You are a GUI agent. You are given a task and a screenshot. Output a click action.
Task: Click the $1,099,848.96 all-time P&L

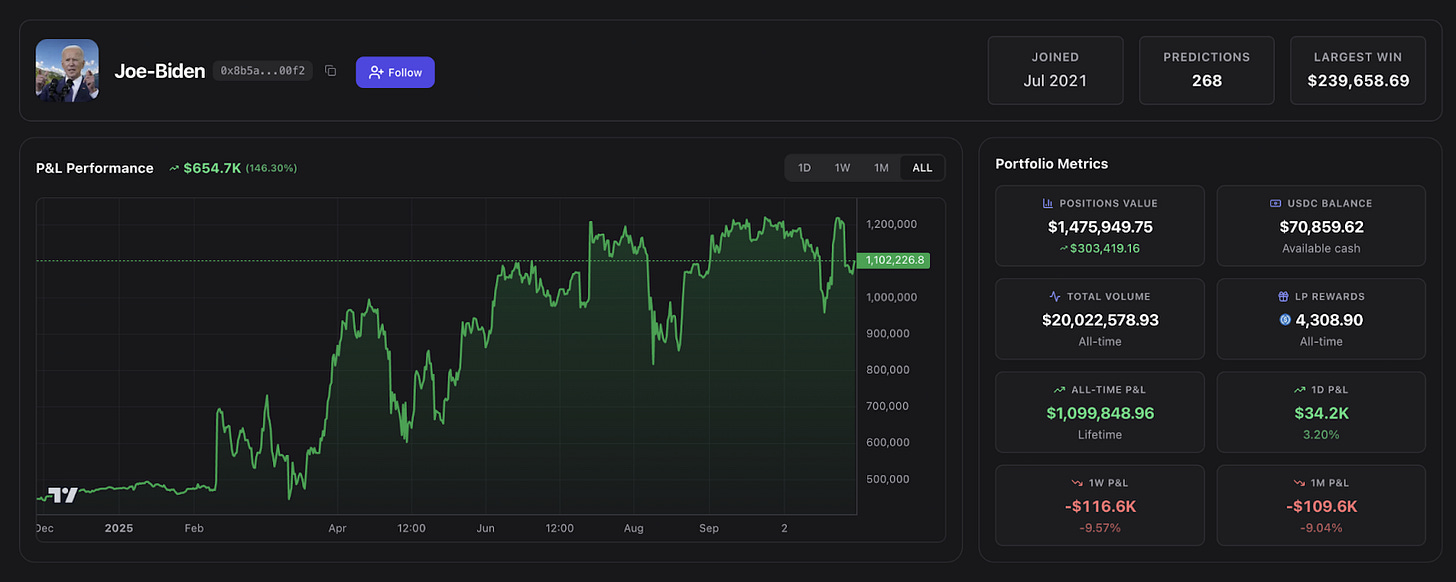1100,413
